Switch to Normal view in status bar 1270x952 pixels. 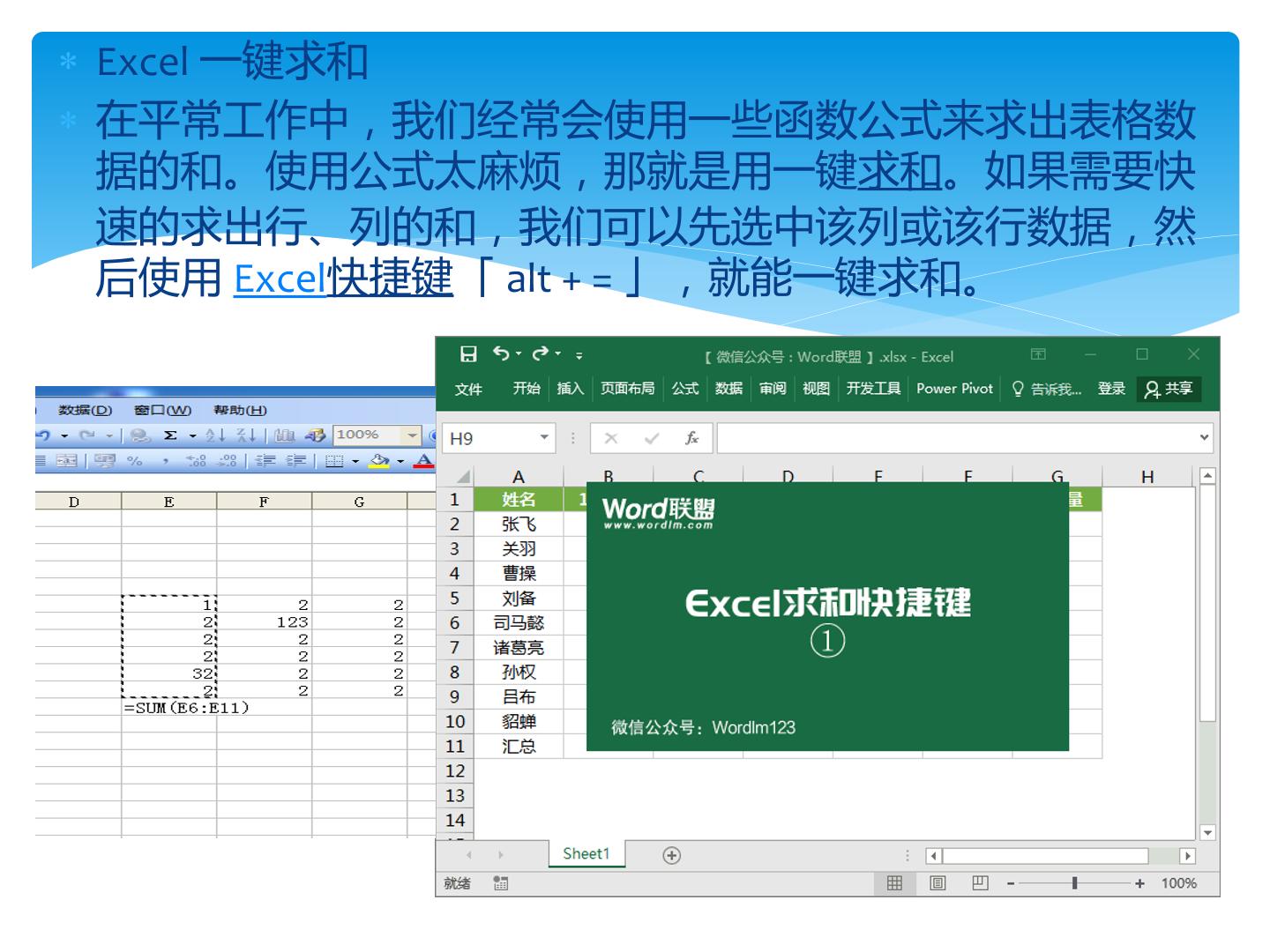(x=894, y=882)
